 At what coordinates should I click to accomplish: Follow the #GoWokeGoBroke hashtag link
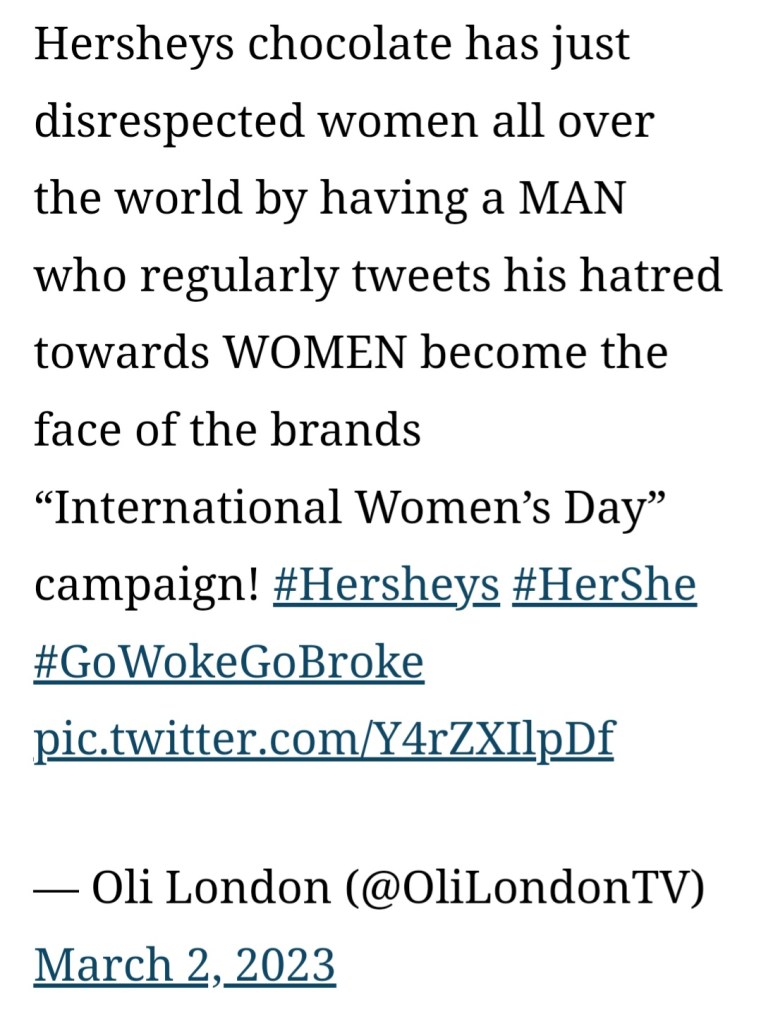(229, 662)
